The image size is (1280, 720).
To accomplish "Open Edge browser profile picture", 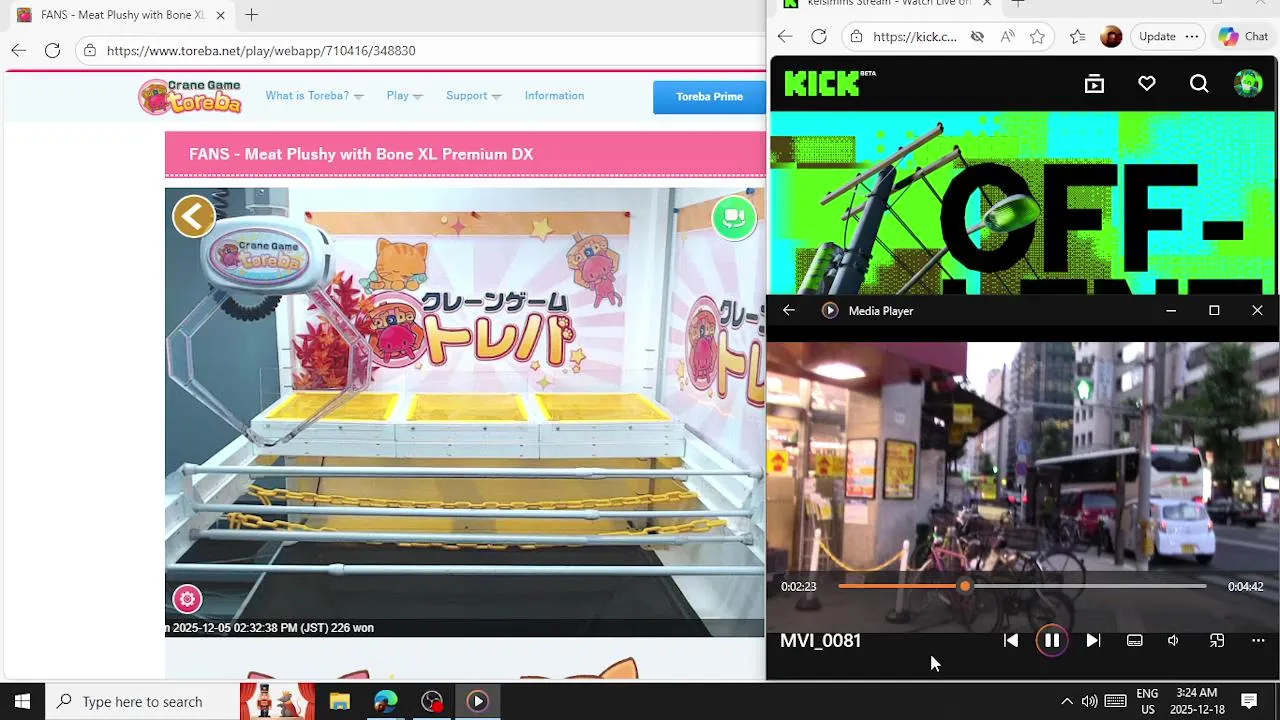I will pos(1111,37).
